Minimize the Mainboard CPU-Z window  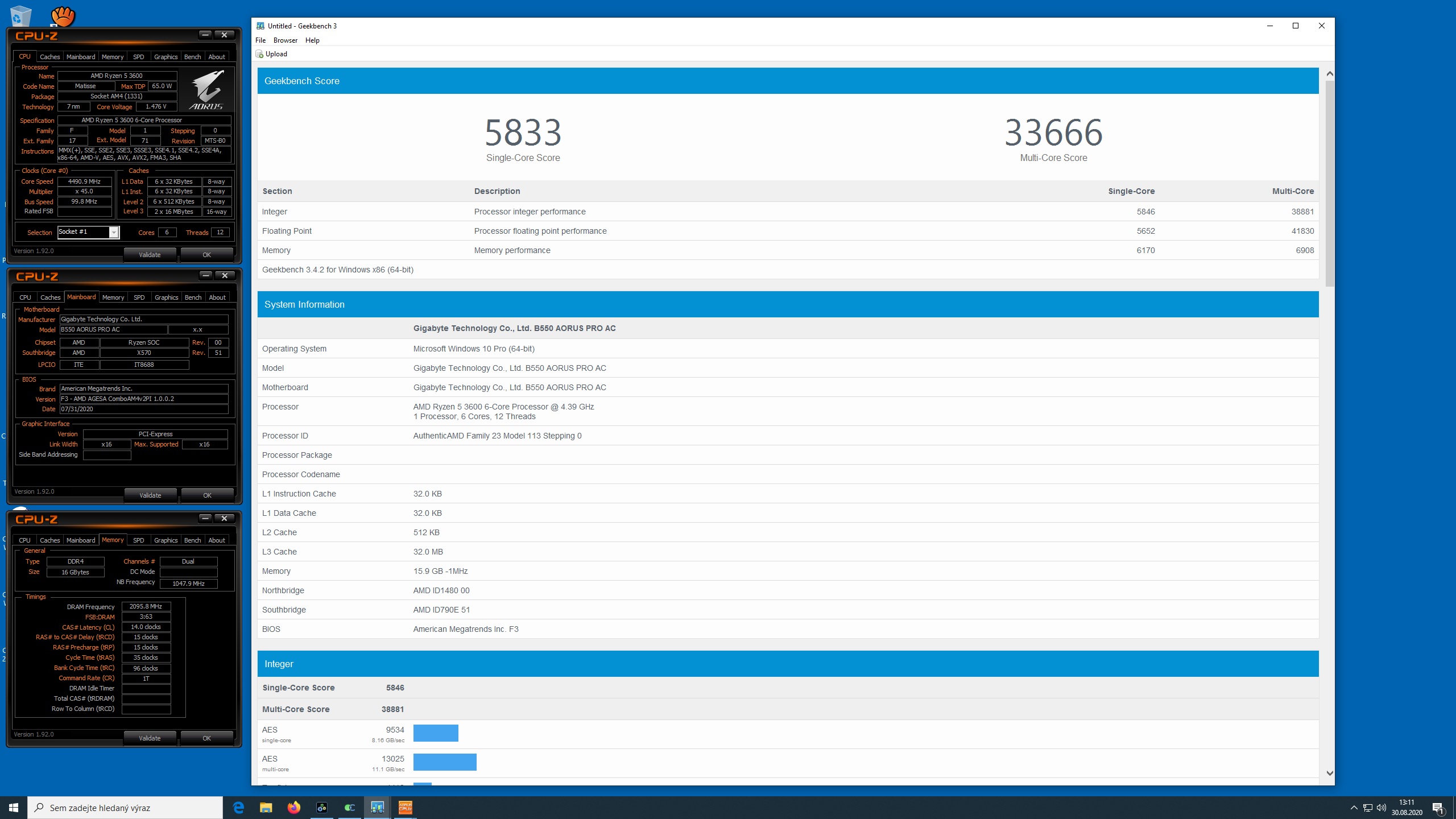[x=206, y=275]
